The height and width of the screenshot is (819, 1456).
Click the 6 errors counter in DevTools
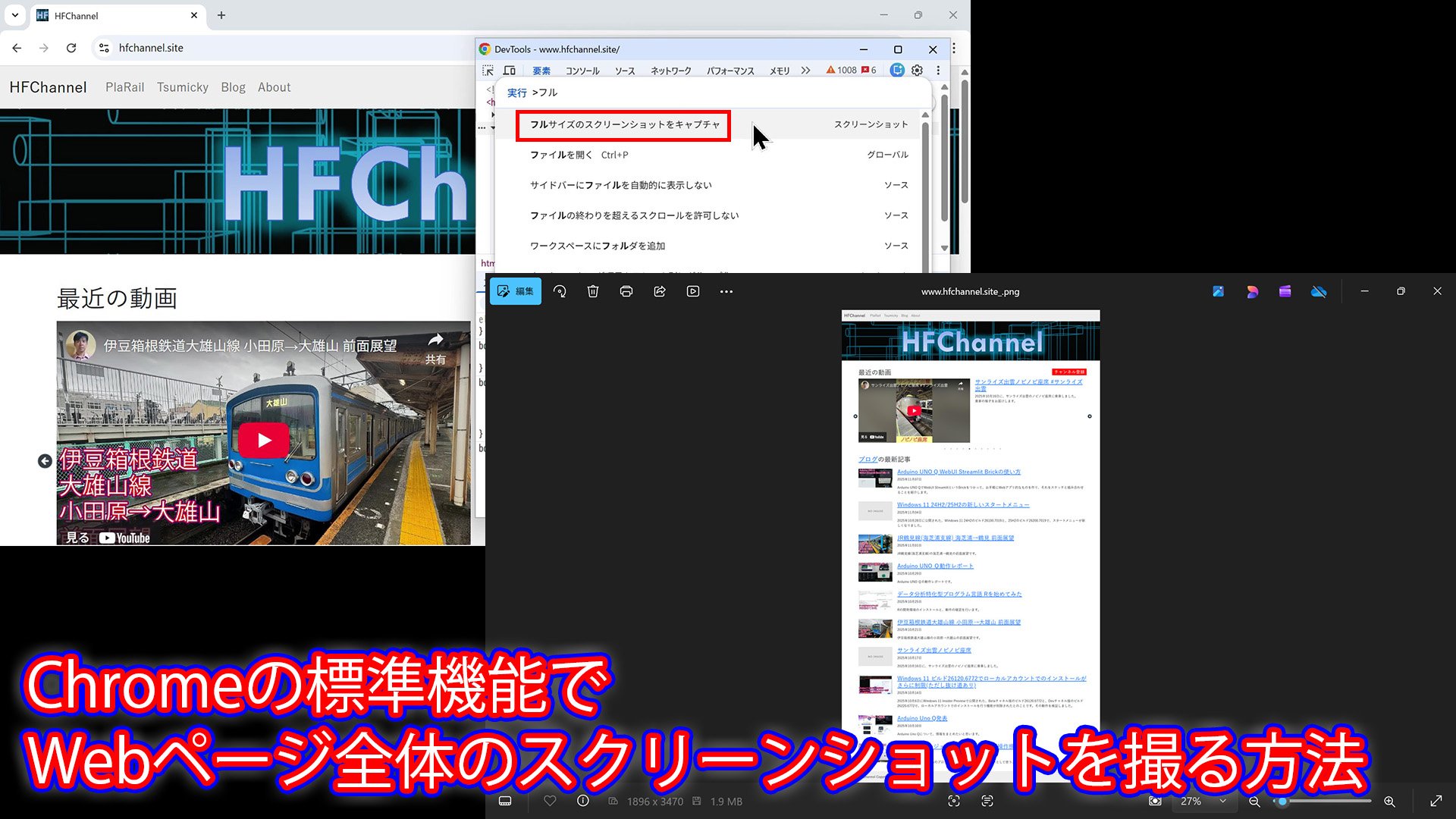(x=869, y=71)
